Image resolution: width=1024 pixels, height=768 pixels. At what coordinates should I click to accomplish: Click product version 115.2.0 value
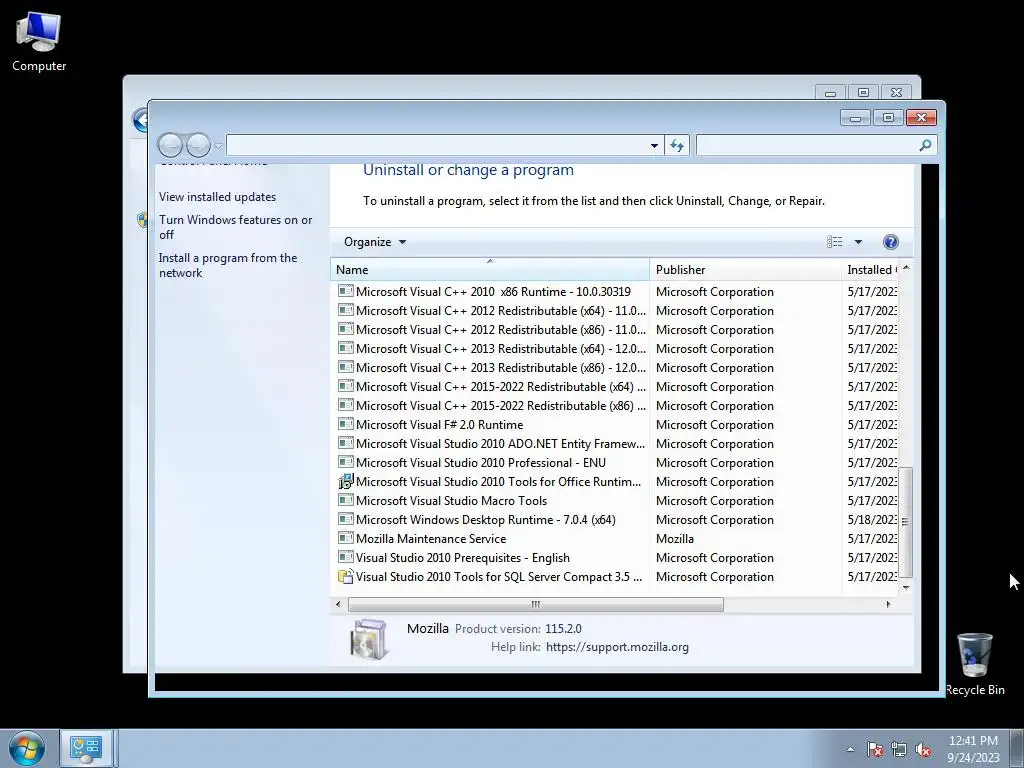coord(563,629)
